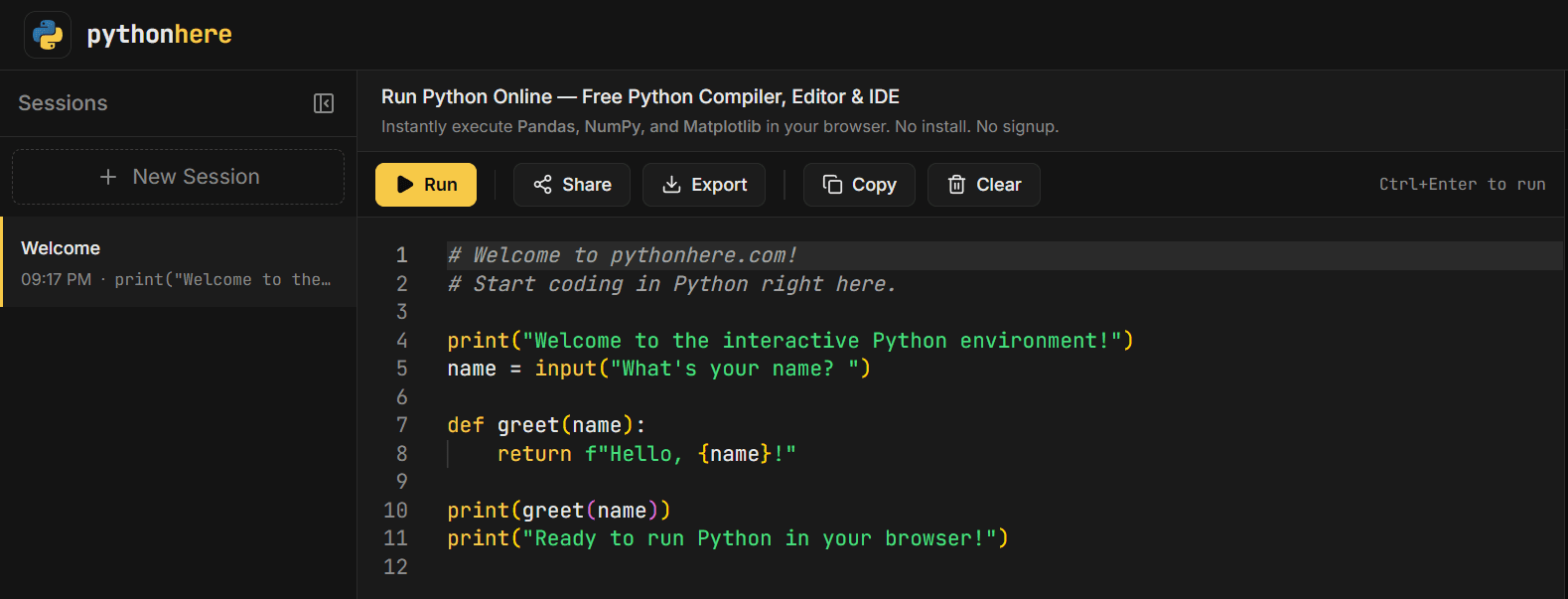
Task: Collapse the Sessions sidebar panel
Action: [x=324, y=103]
